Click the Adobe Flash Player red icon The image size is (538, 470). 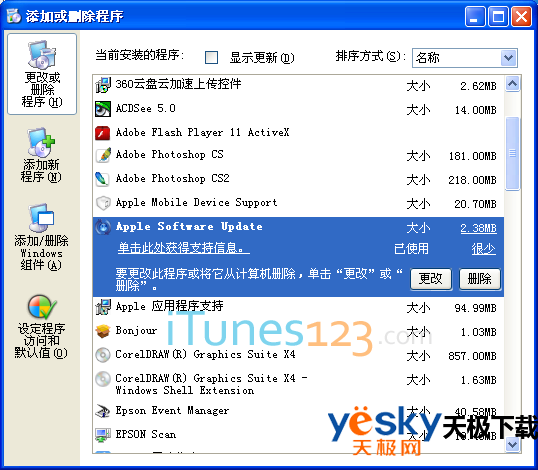coord(103,133)
